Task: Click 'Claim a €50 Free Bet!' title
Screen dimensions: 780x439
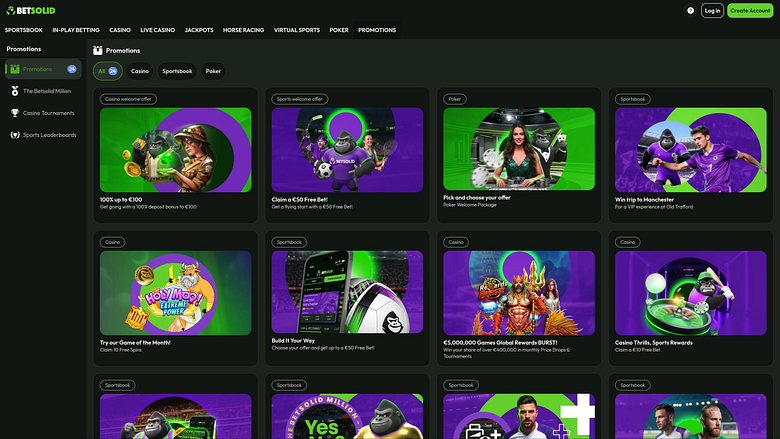Action: (299, 199)
